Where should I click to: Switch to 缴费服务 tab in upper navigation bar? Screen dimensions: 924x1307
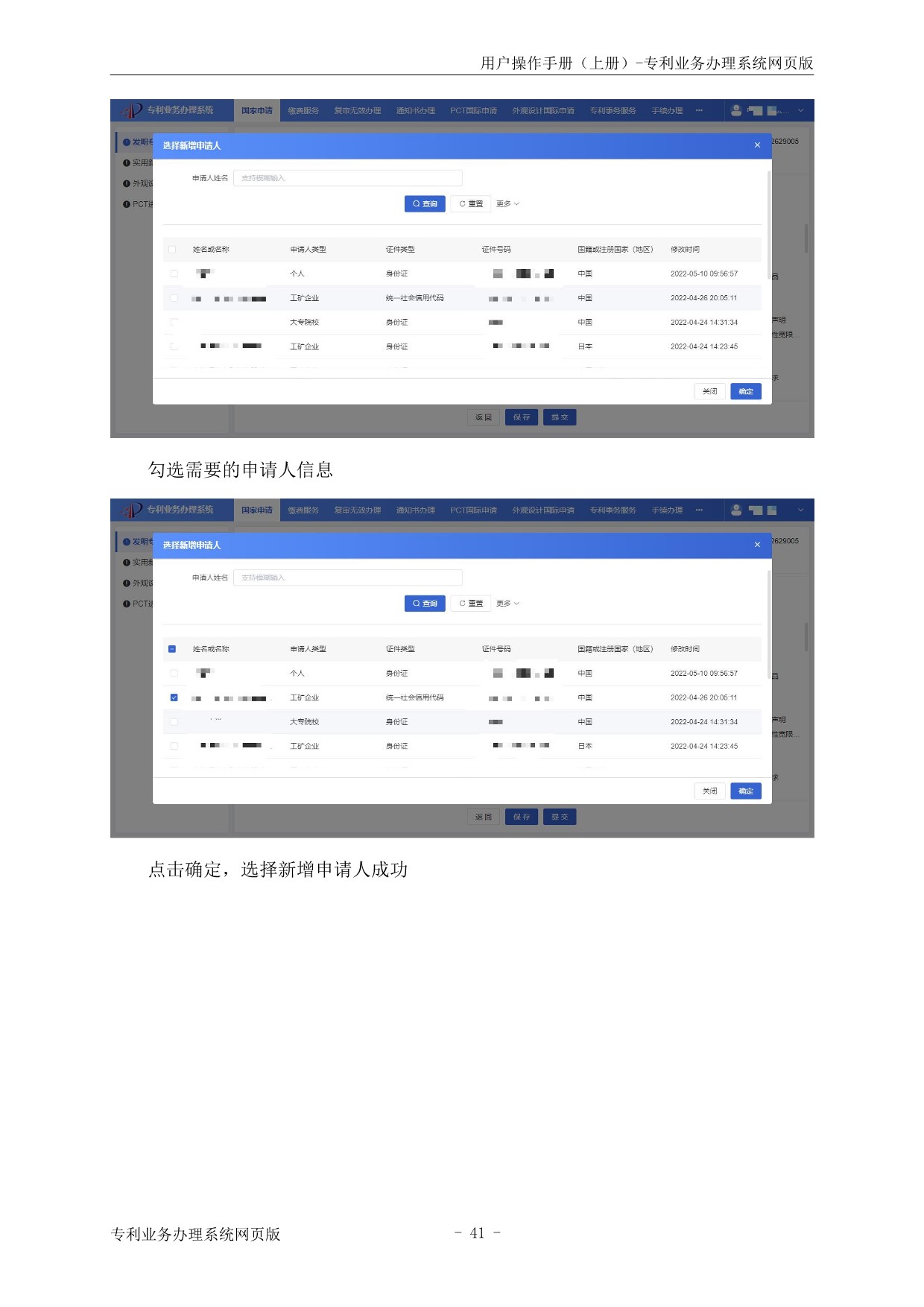coord(303,111)
